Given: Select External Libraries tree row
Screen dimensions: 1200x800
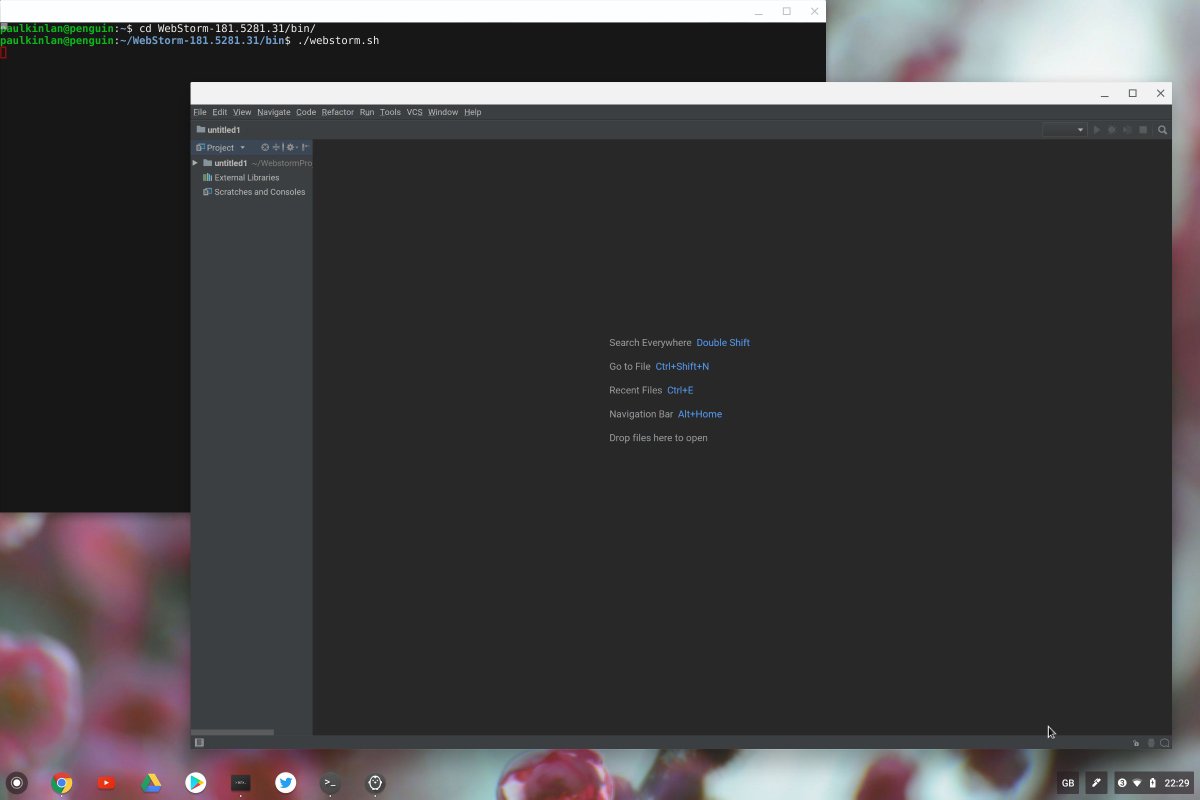Looking at the screenshot, I should [x=252, y=177].
